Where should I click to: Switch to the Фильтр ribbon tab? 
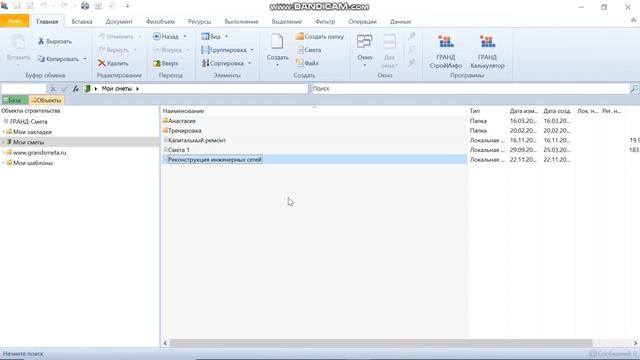tap(325, 22)
